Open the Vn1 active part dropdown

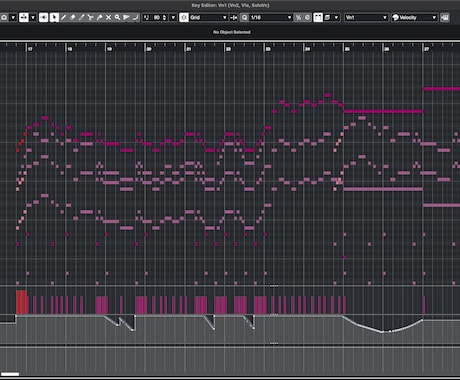point(366,17)
